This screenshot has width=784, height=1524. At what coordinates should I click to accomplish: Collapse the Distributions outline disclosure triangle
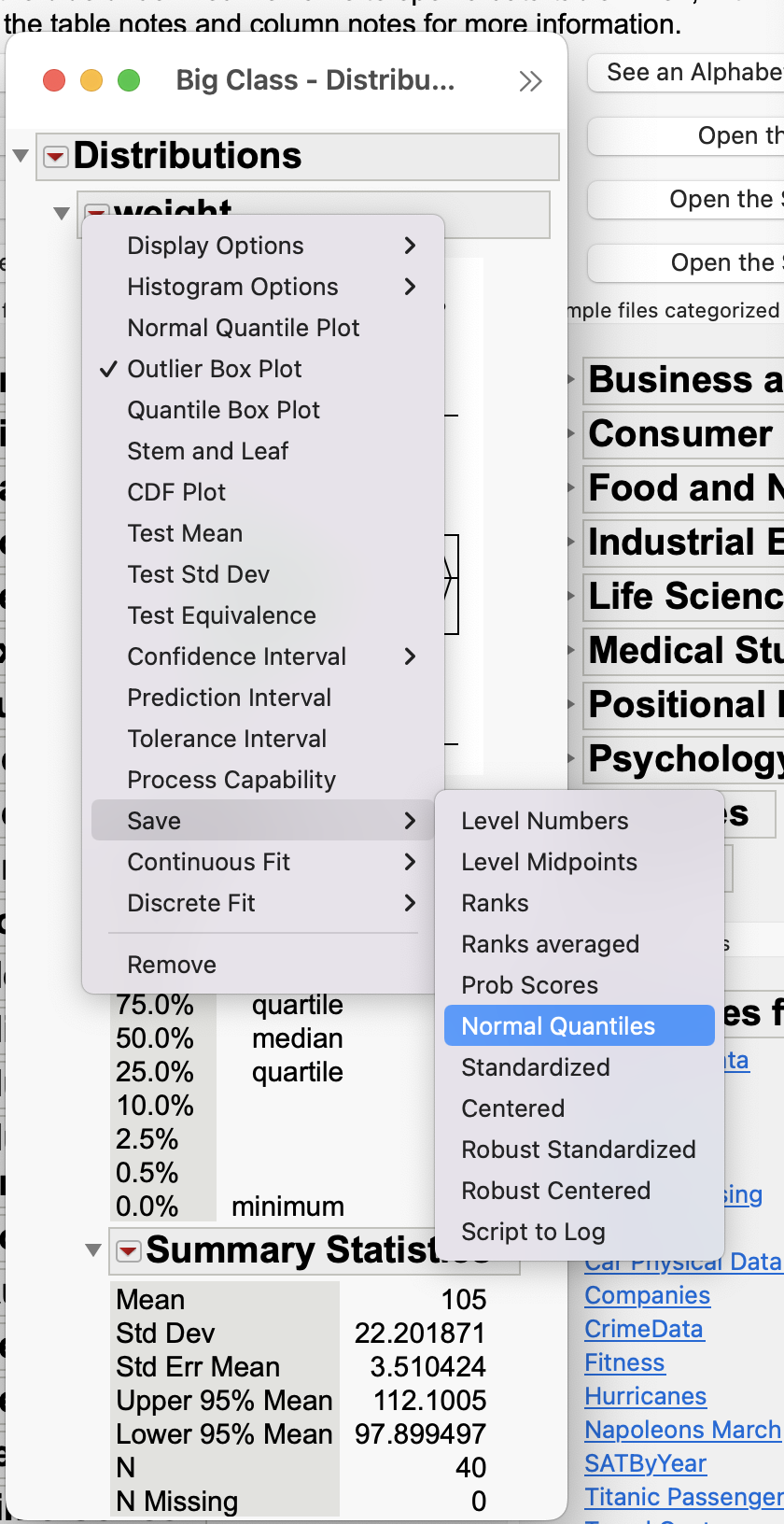point(21,156)
